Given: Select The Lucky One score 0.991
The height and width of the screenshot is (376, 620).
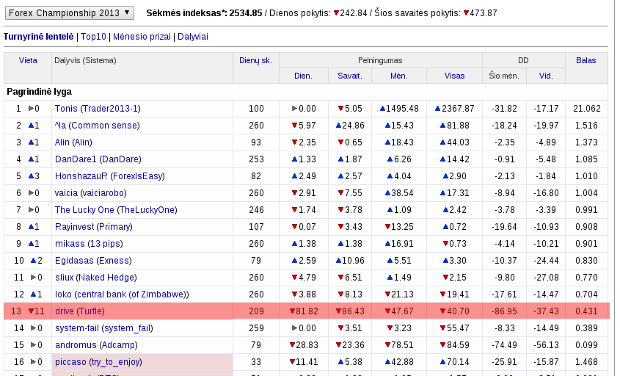Looking at the screenshot, I should 586,210.
